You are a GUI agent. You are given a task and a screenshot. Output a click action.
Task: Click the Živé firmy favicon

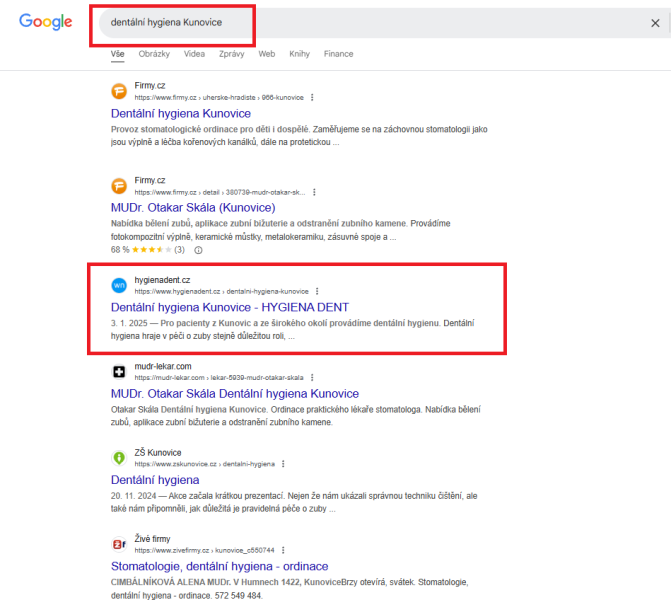point(119,544)
